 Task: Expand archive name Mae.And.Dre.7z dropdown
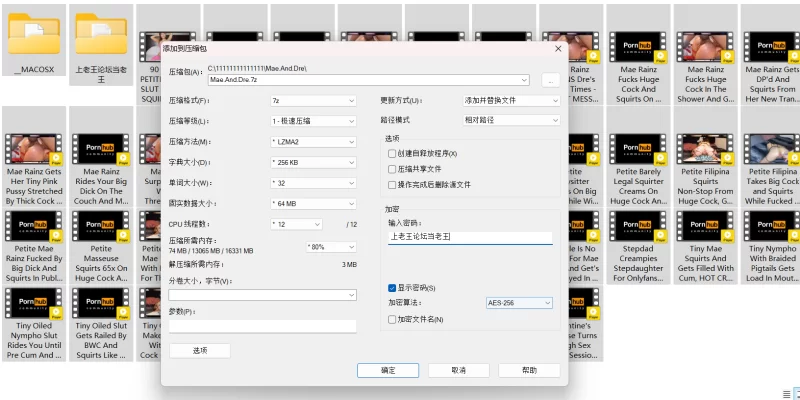pos(524,80)
